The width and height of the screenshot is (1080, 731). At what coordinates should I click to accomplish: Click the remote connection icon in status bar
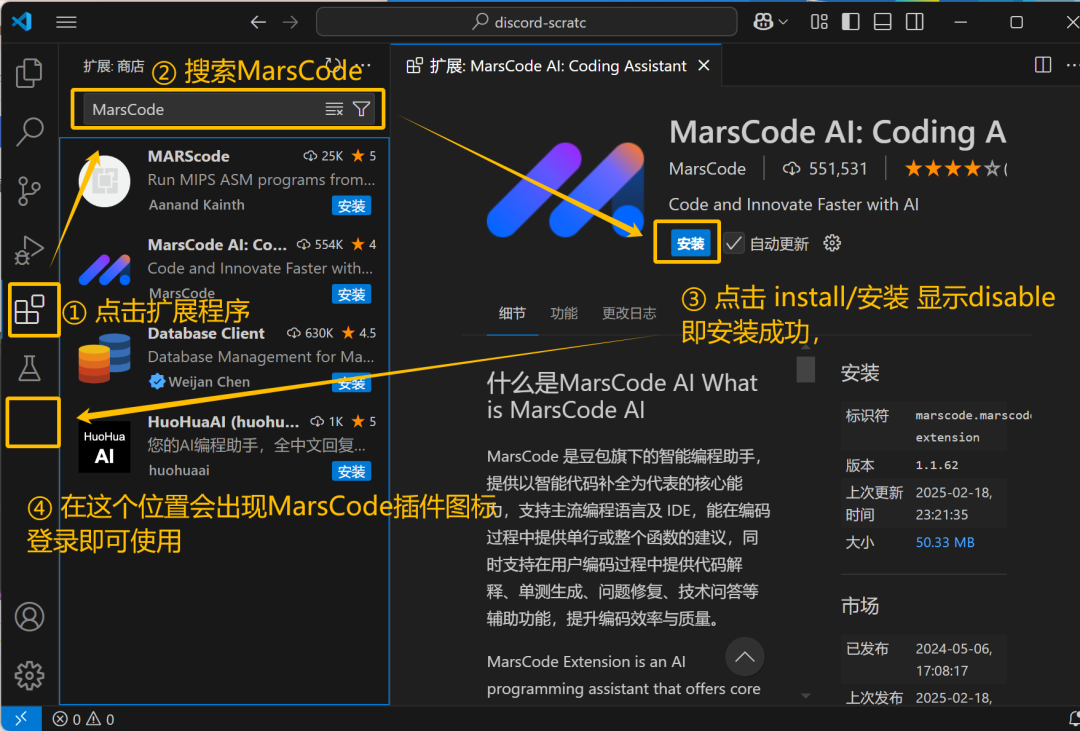[x=21, y=718]
